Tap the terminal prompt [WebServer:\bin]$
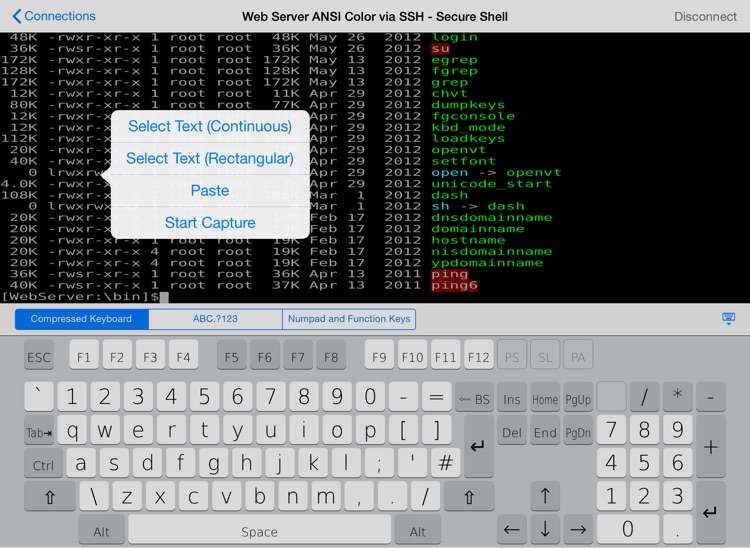The width and height of the screenshot is (750, 548). tap(80, 296)
